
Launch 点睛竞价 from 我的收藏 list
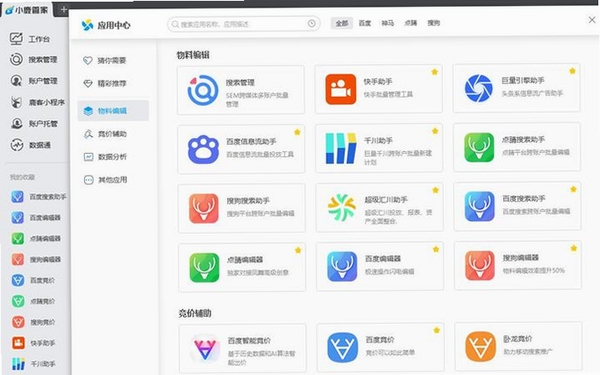[33, 301]
